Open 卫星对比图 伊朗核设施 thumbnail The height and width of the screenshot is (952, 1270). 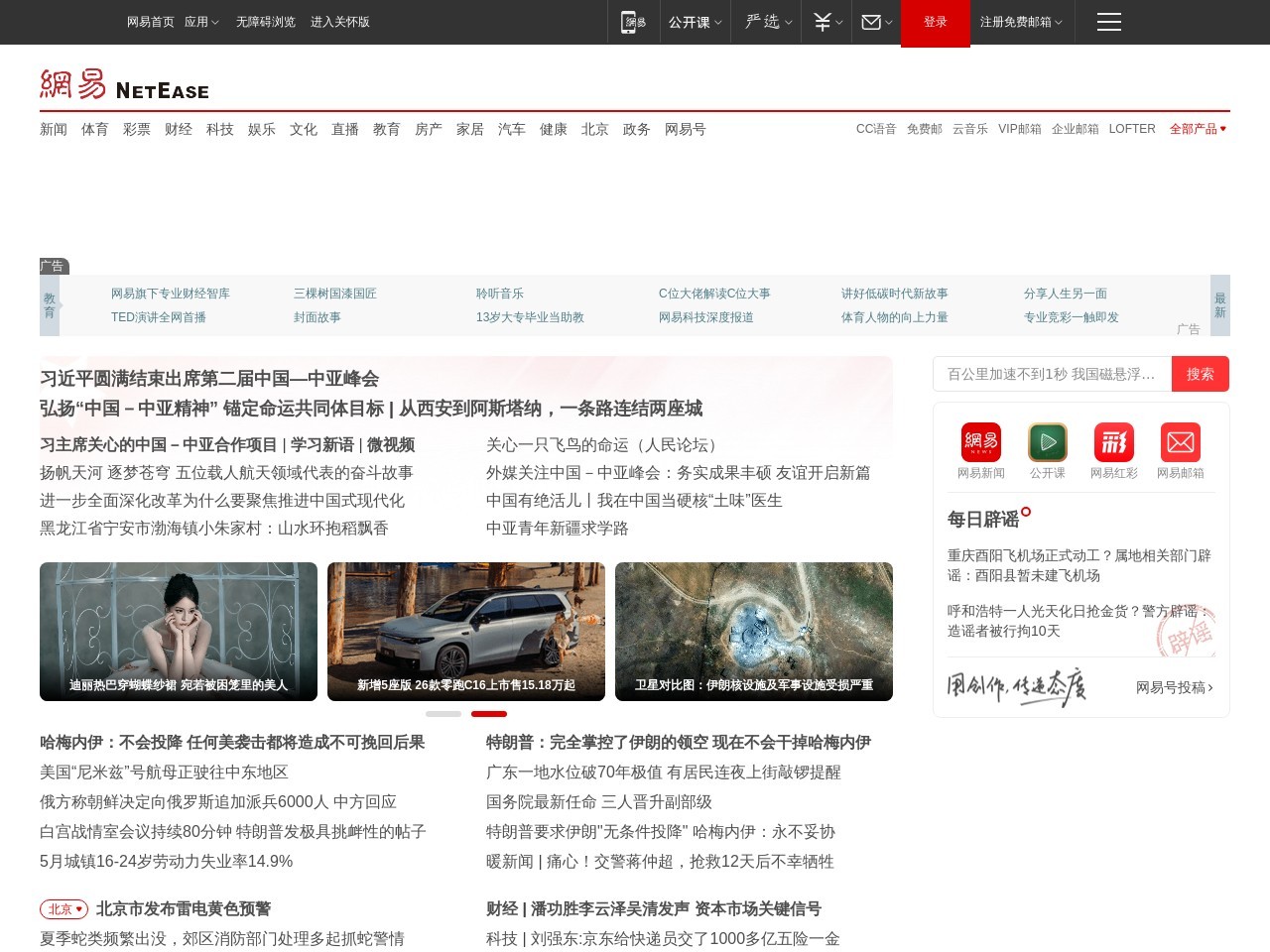click(x=754, y=632)
